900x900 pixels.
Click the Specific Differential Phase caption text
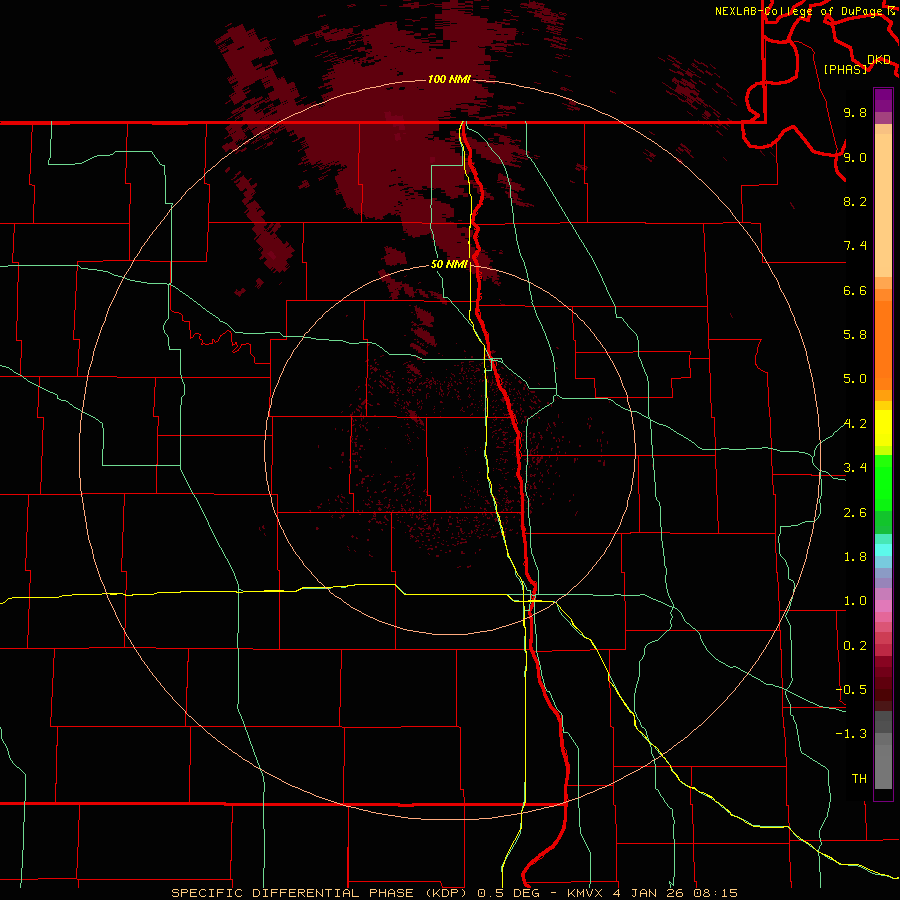[x=455, y=893]
